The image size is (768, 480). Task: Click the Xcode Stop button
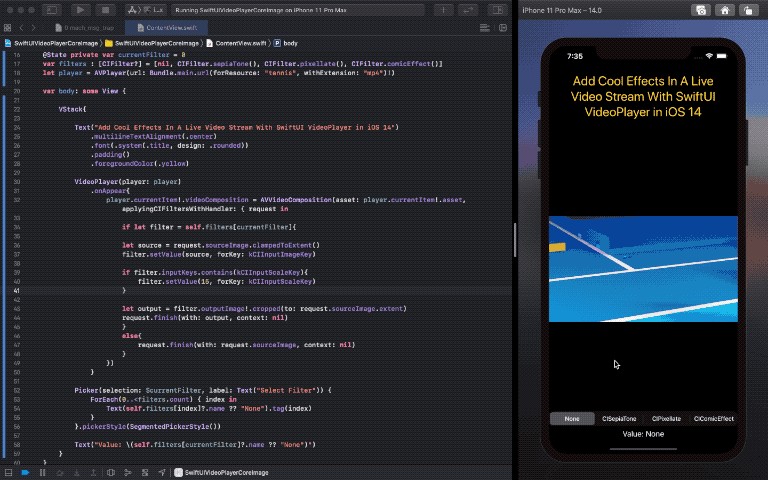pyautogui.click(x=105, y=10)
